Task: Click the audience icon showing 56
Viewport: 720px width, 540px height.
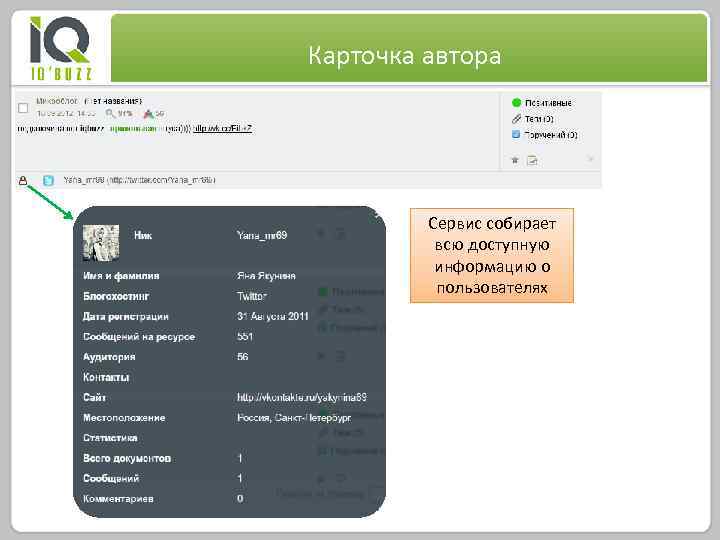Action: click(148, 113)
